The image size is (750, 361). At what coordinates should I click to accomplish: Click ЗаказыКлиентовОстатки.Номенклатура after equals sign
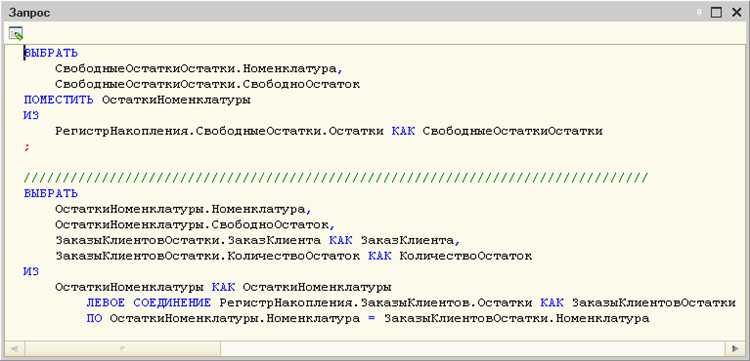[x=517, y=318]
